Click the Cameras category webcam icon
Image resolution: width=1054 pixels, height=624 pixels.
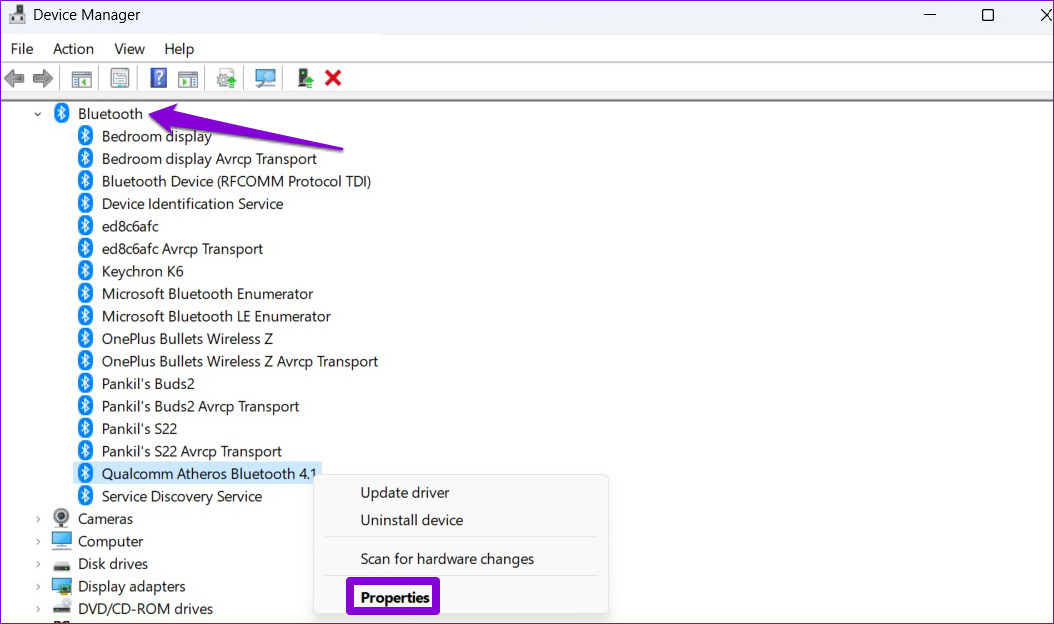(x=61, y=518)
